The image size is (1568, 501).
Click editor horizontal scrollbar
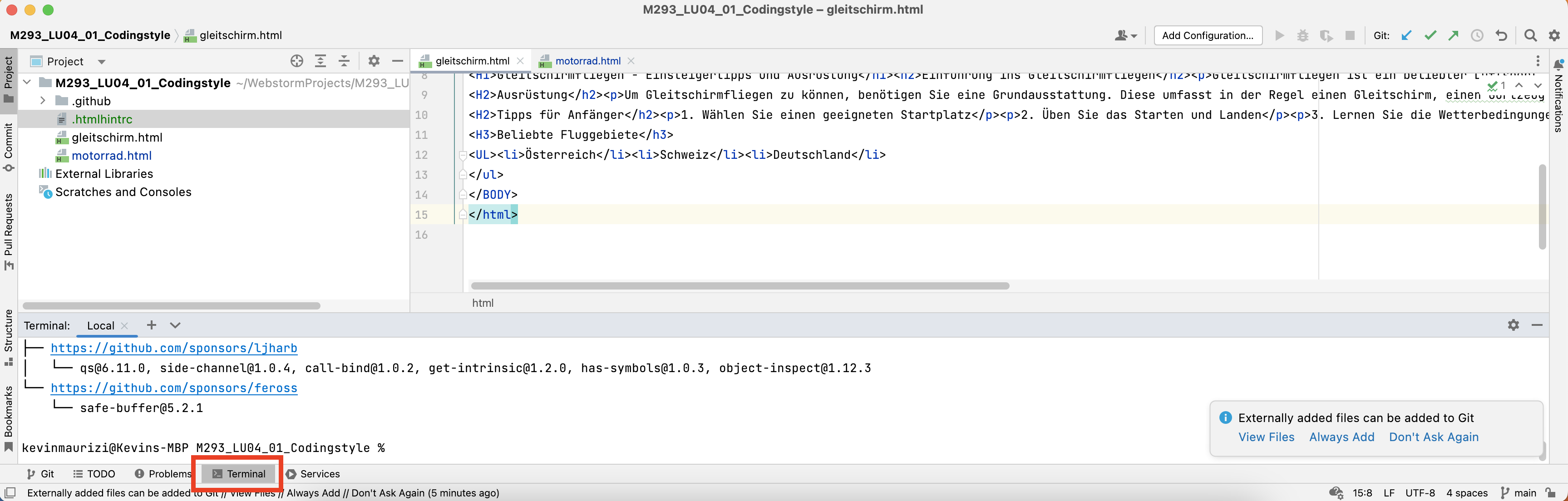740,285
